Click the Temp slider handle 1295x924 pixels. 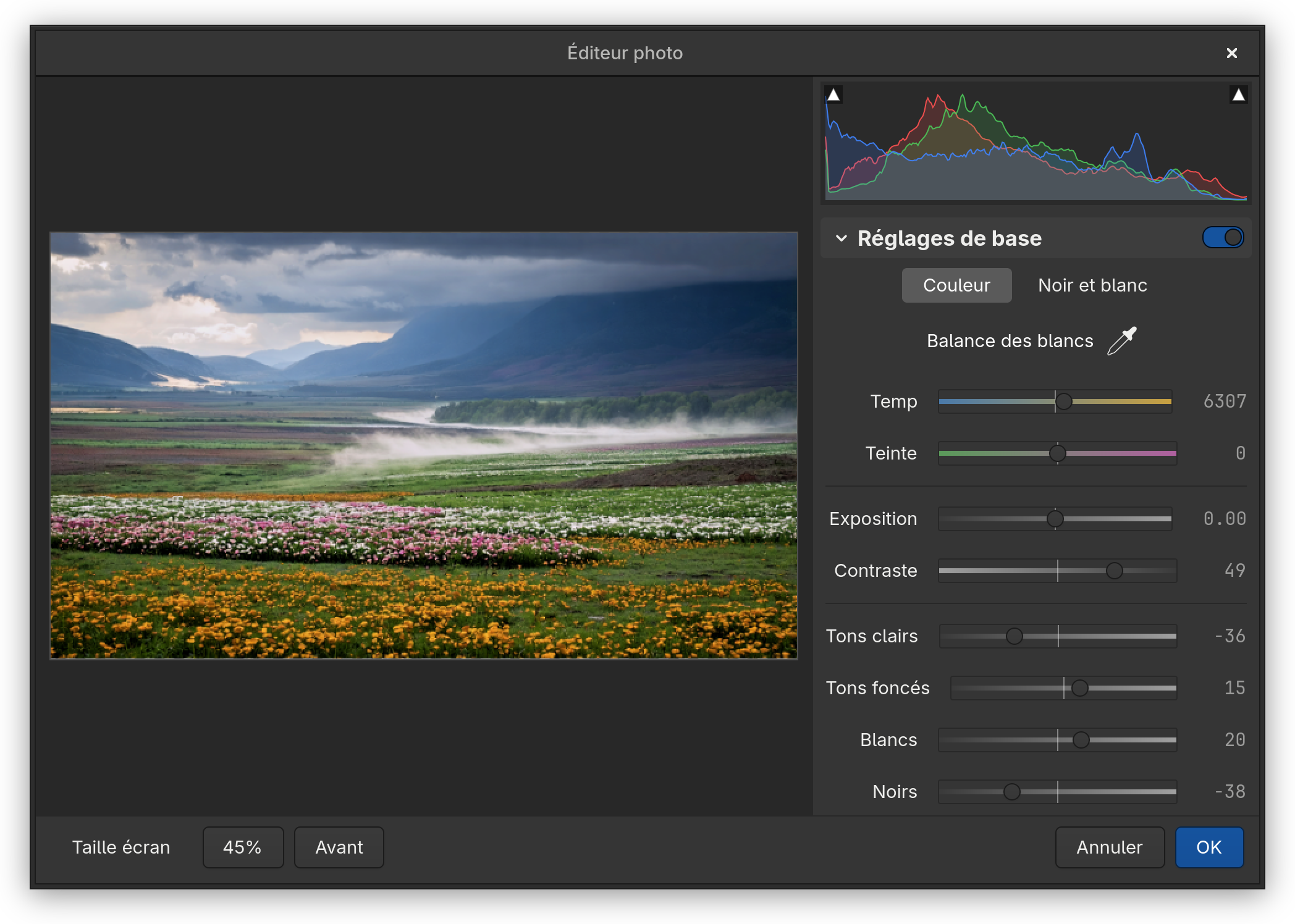pyautogui.click(x=1063, y=401)
